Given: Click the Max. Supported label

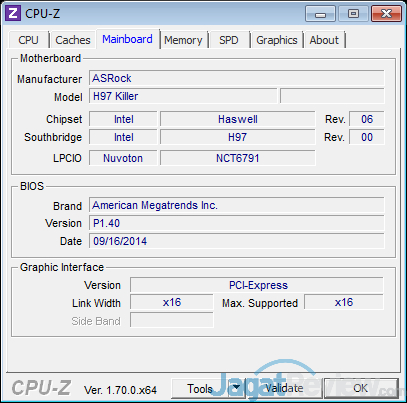Looking at the screenshot, I should coord(260,303).
